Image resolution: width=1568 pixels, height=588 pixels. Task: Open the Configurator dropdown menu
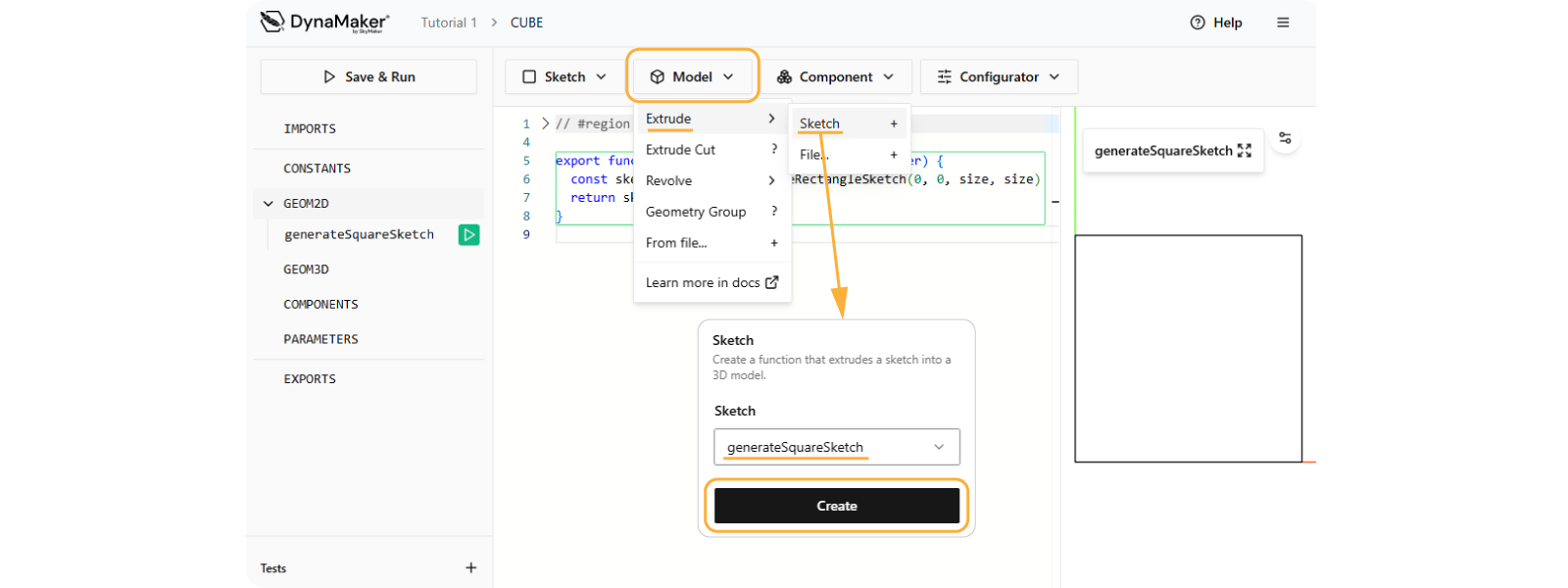[x=999, y=76]
